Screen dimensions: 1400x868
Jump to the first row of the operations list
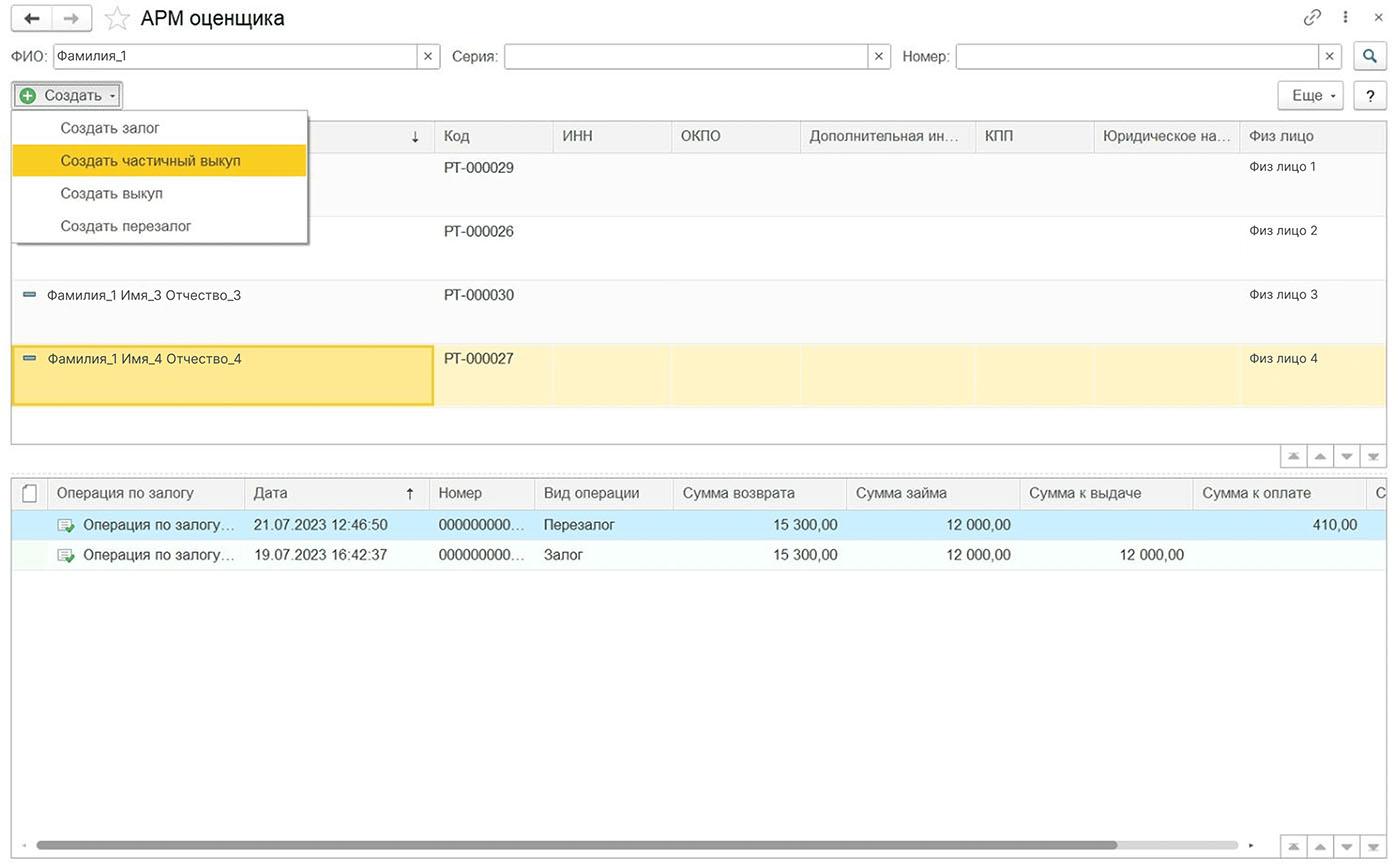point(1294,845)
